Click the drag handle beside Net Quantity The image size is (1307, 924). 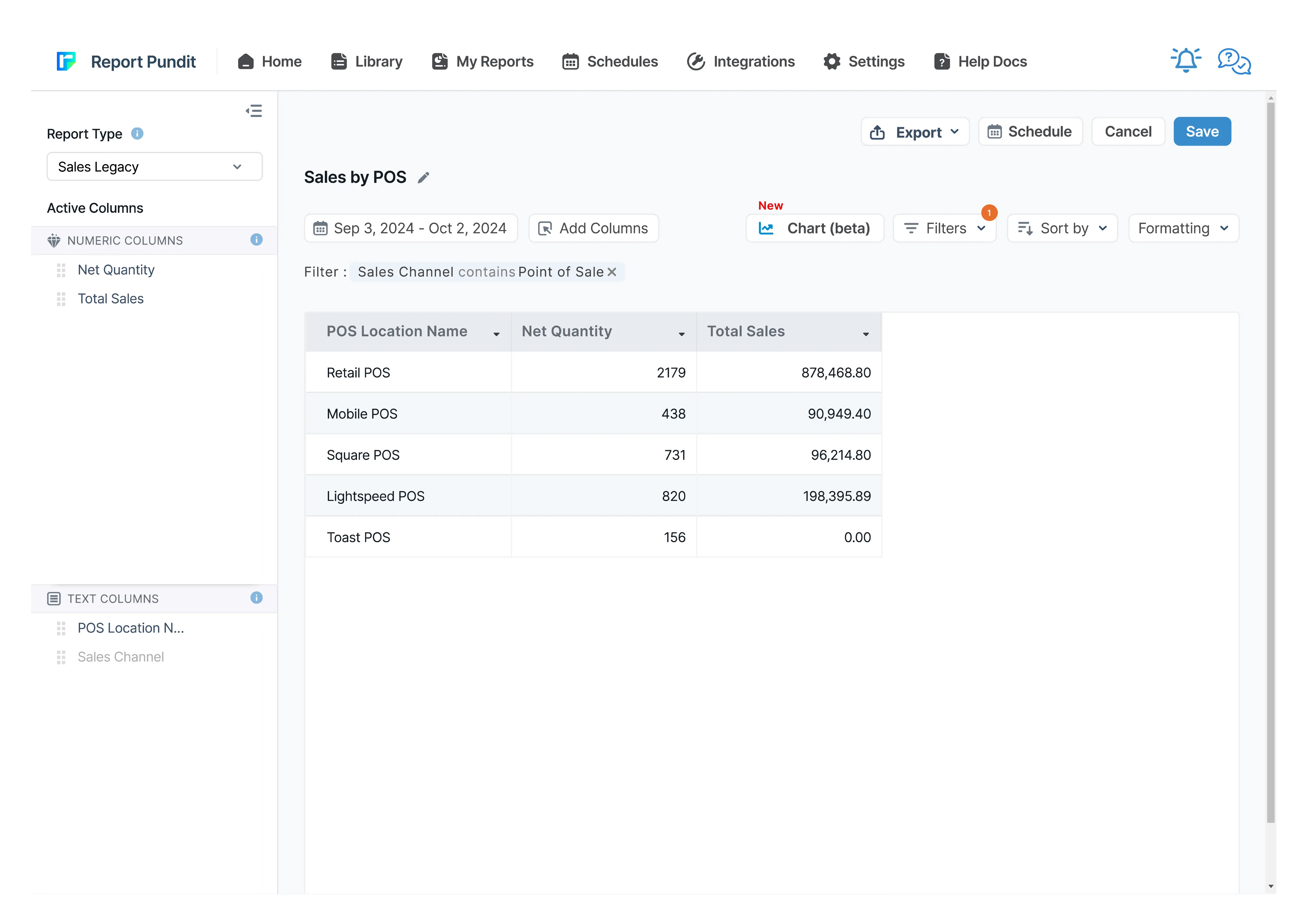click(61, 270)
